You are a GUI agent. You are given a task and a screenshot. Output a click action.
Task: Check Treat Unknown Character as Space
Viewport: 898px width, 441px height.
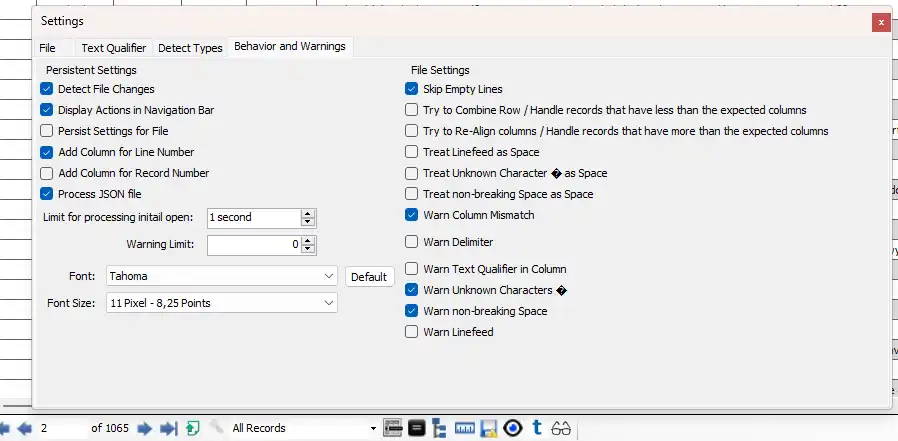click(x=411, y=173)
